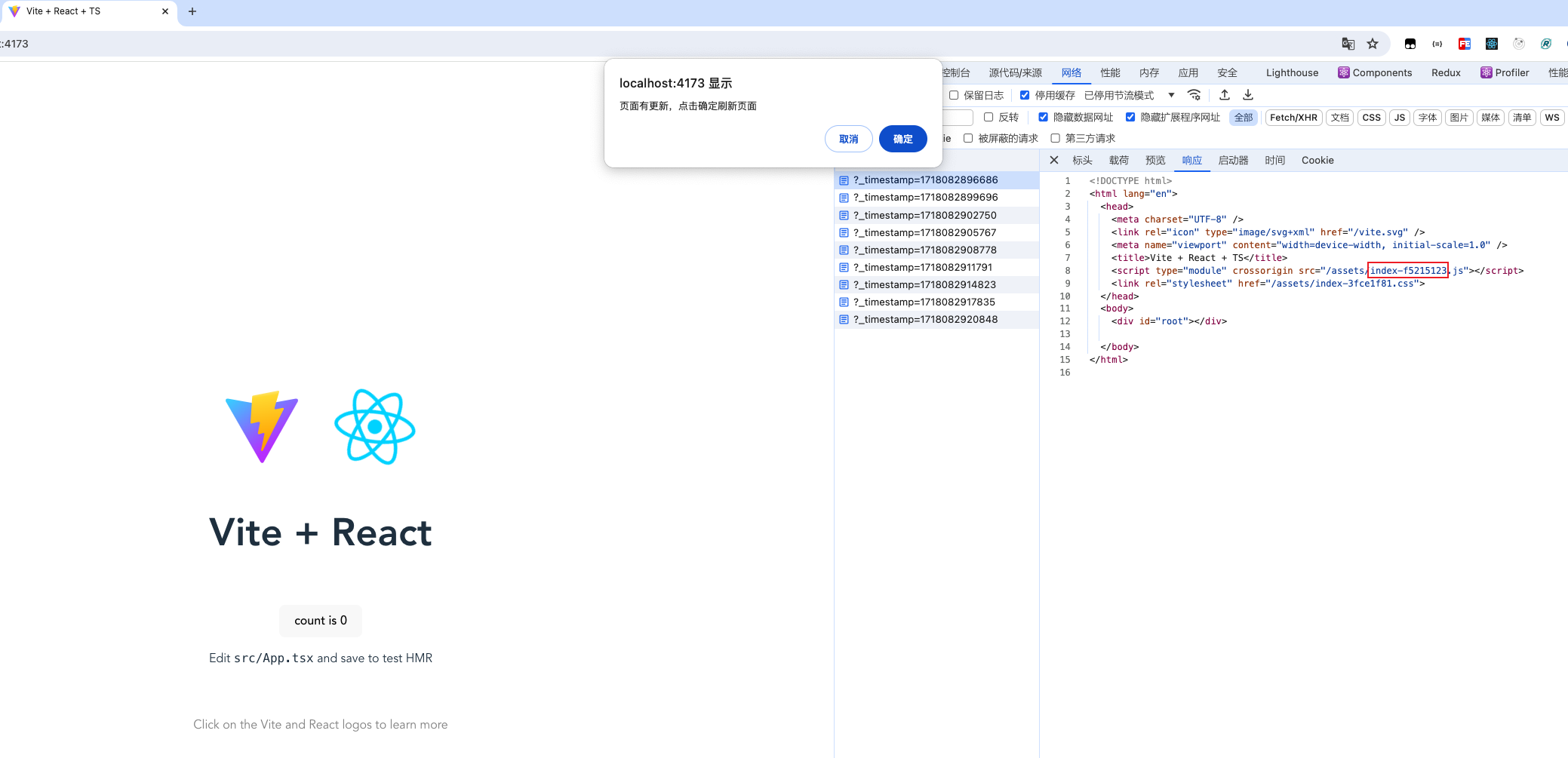The image size is (1568, 758).
Task: Open the 启动器 request detail tab
Action: tap(1233, 160)
